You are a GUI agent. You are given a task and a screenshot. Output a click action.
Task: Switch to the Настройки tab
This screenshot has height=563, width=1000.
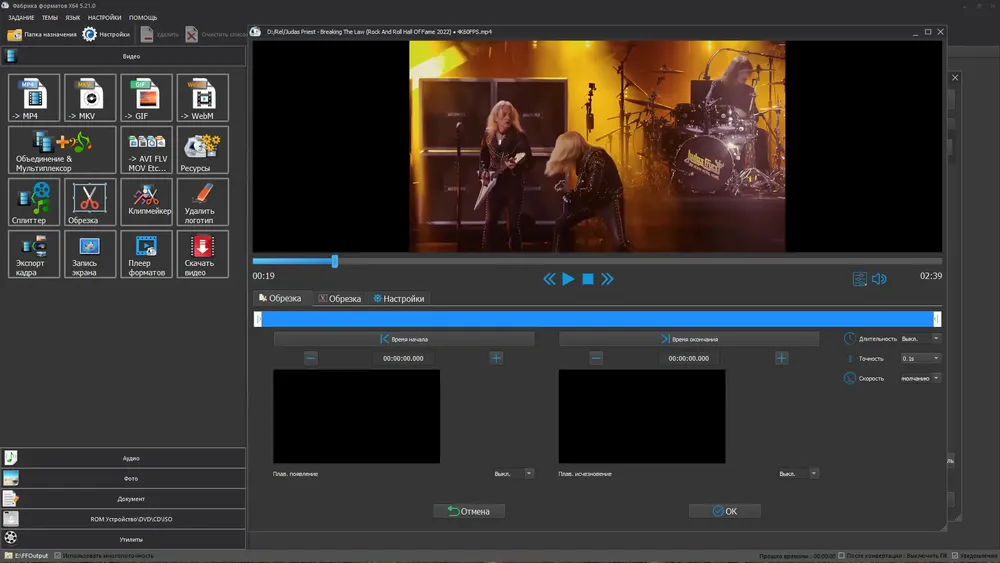(399, 298)
